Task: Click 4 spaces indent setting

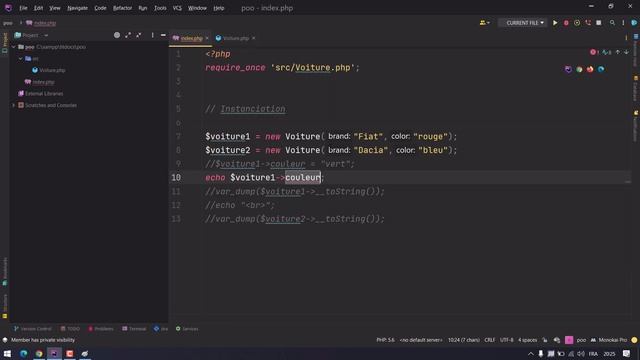Action: [x=527, y=340]
